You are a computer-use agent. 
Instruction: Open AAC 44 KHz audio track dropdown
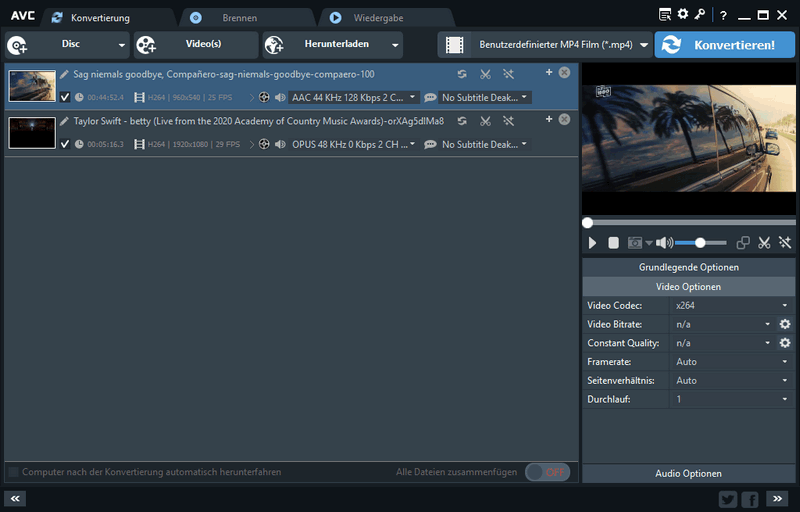[354, 97]
